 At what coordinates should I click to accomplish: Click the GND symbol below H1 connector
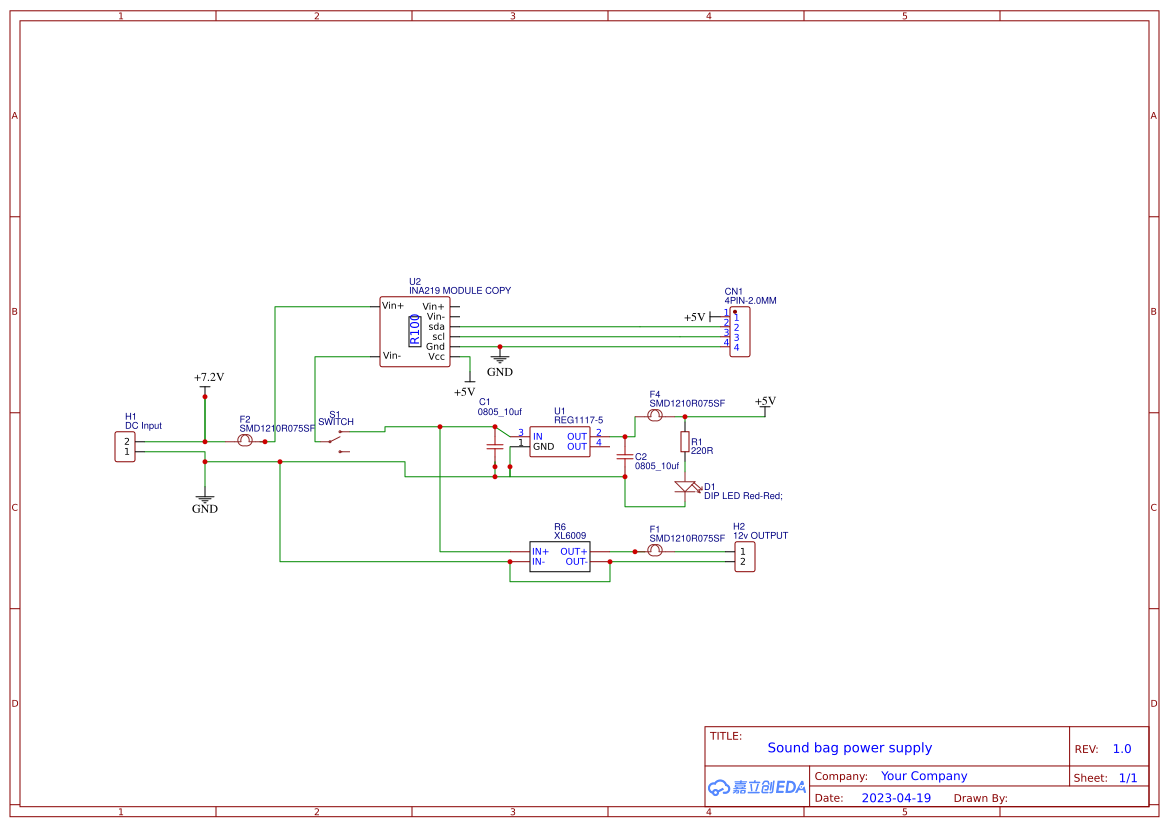pyautogui.click(x=204, y=500)
